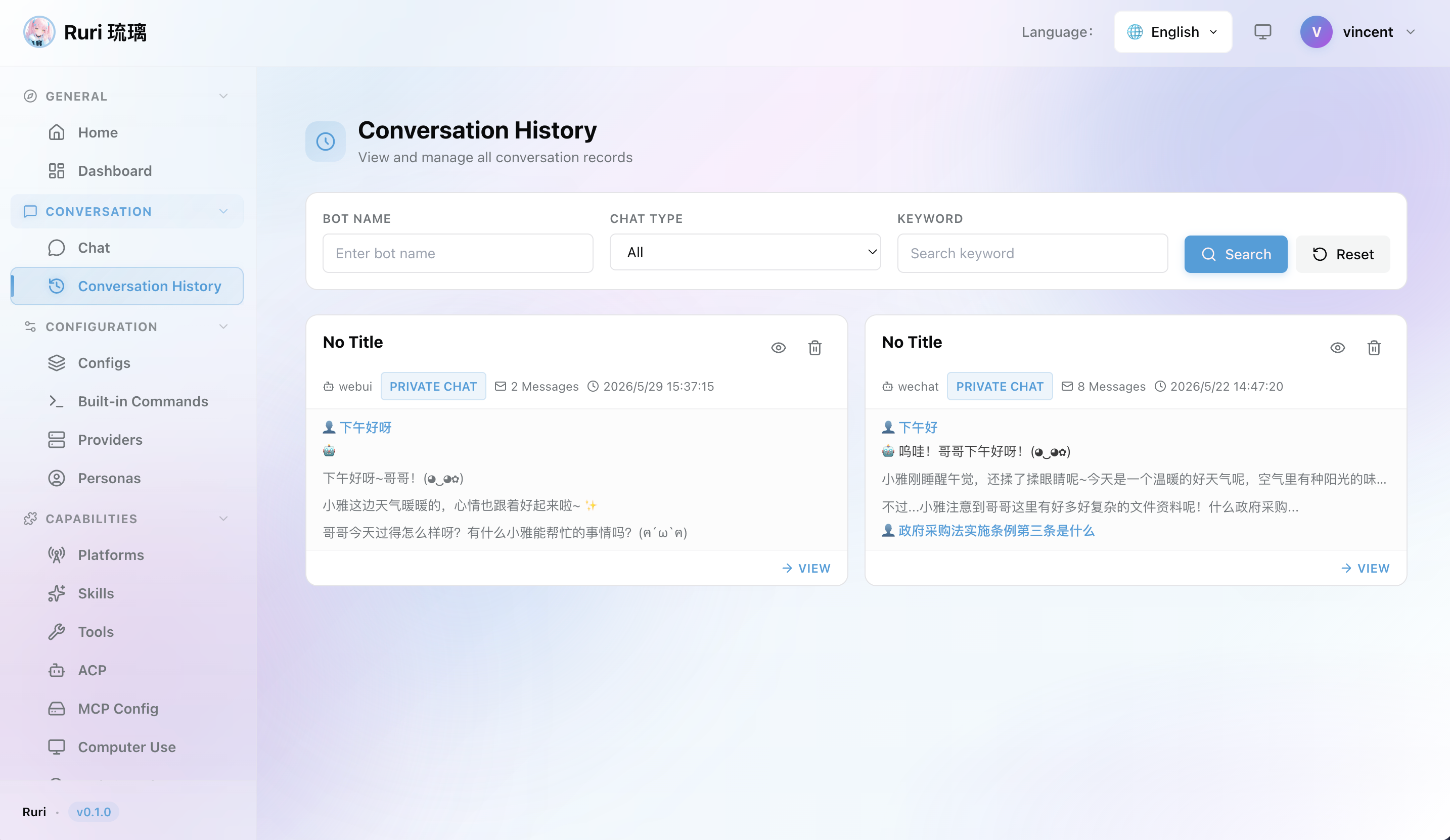Click the Configs layers icon

coord(57,363)
